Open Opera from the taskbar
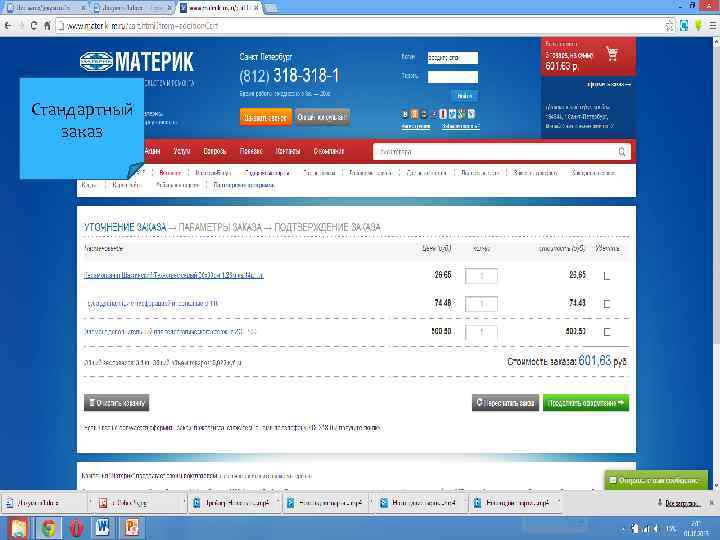 (76, 528)
